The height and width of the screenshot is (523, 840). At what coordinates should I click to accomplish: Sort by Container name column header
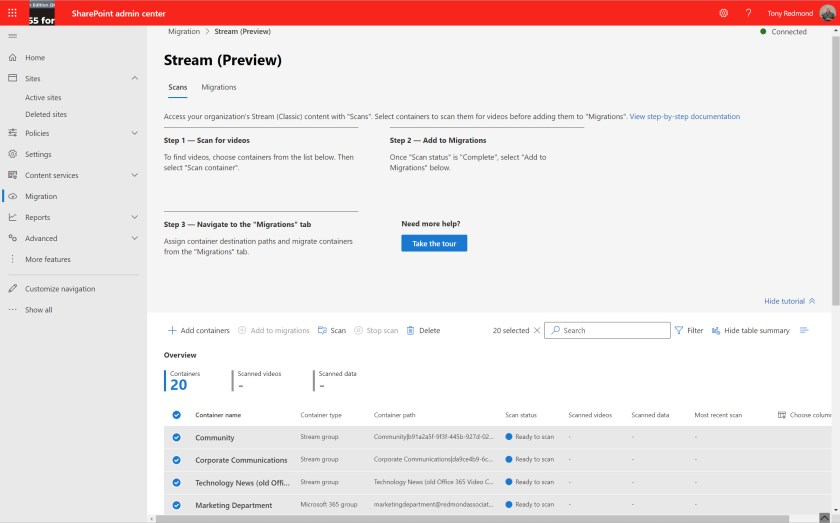(218, 415)
